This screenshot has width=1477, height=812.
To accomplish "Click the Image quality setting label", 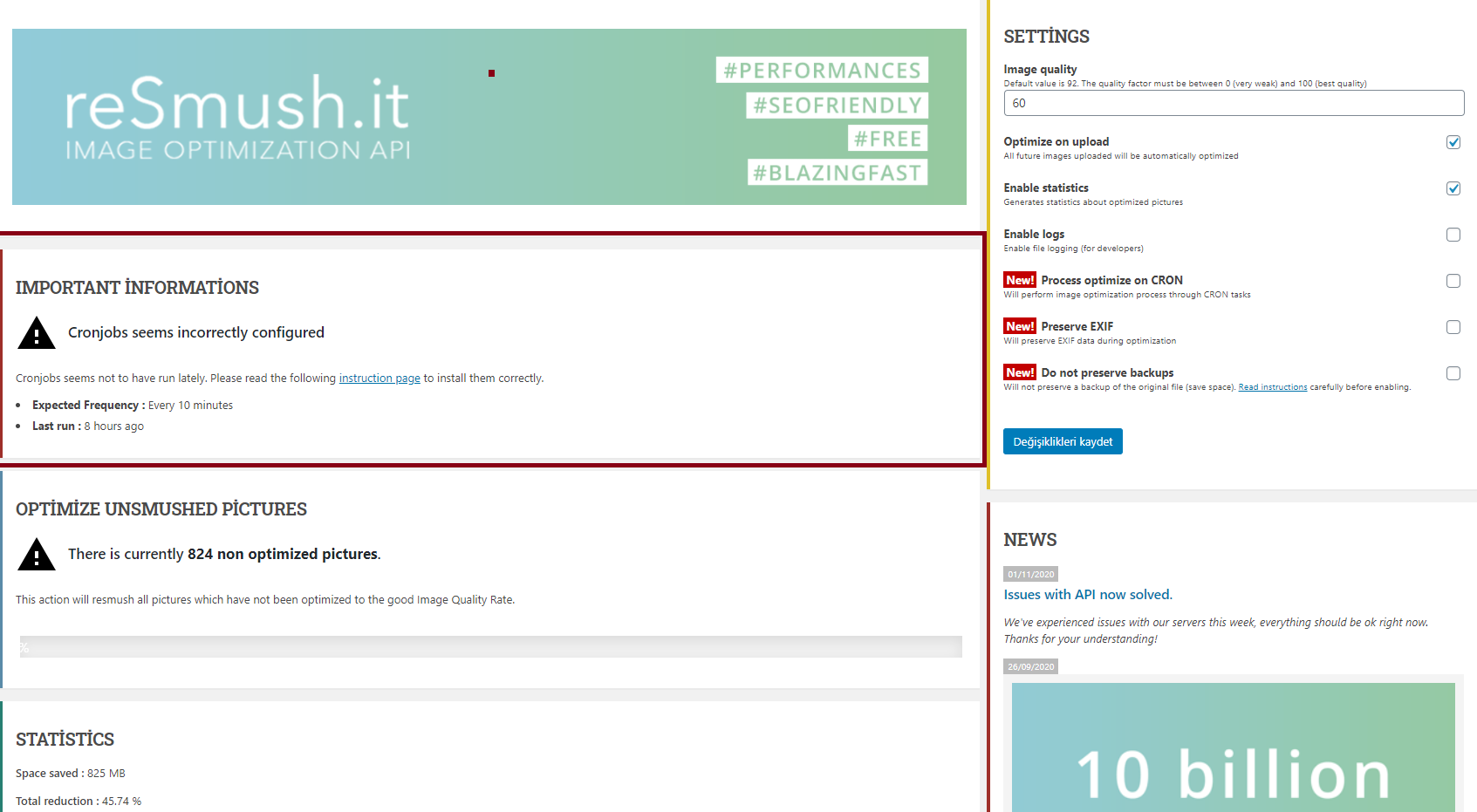I will coord(1040,70).
